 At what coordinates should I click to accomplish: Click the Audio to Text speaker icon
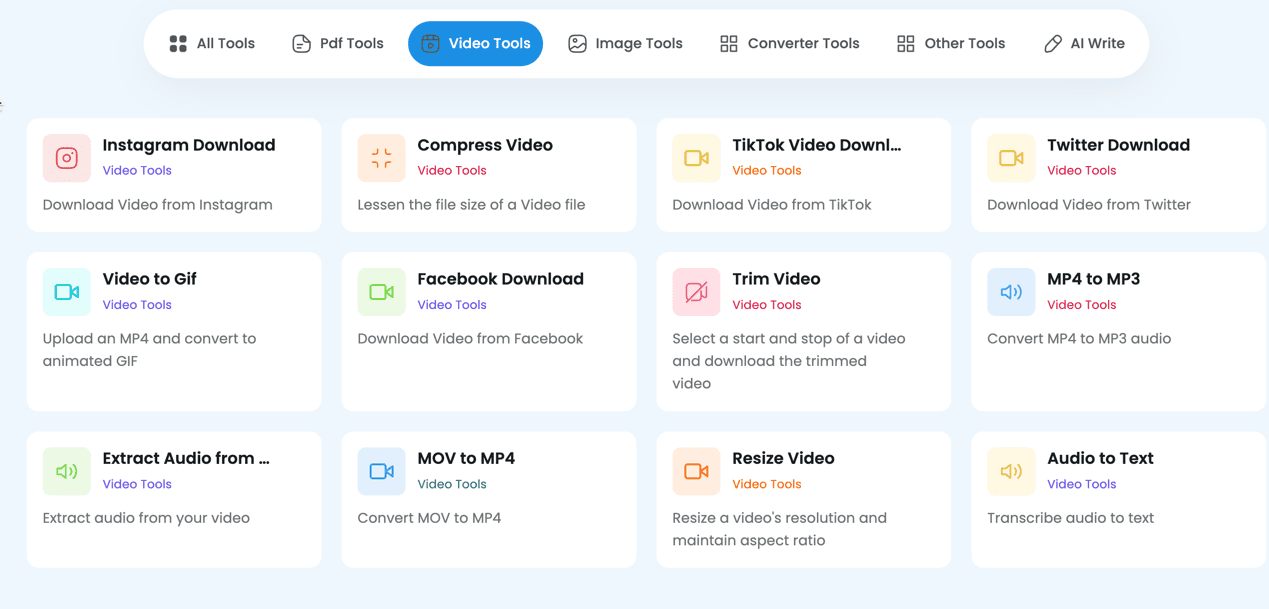click(1011, 470)
